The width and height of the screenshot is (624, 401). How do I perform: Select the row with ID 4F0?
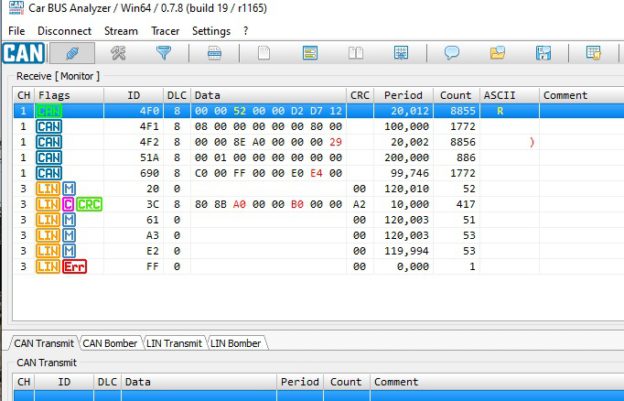click(x=318, y=111)
